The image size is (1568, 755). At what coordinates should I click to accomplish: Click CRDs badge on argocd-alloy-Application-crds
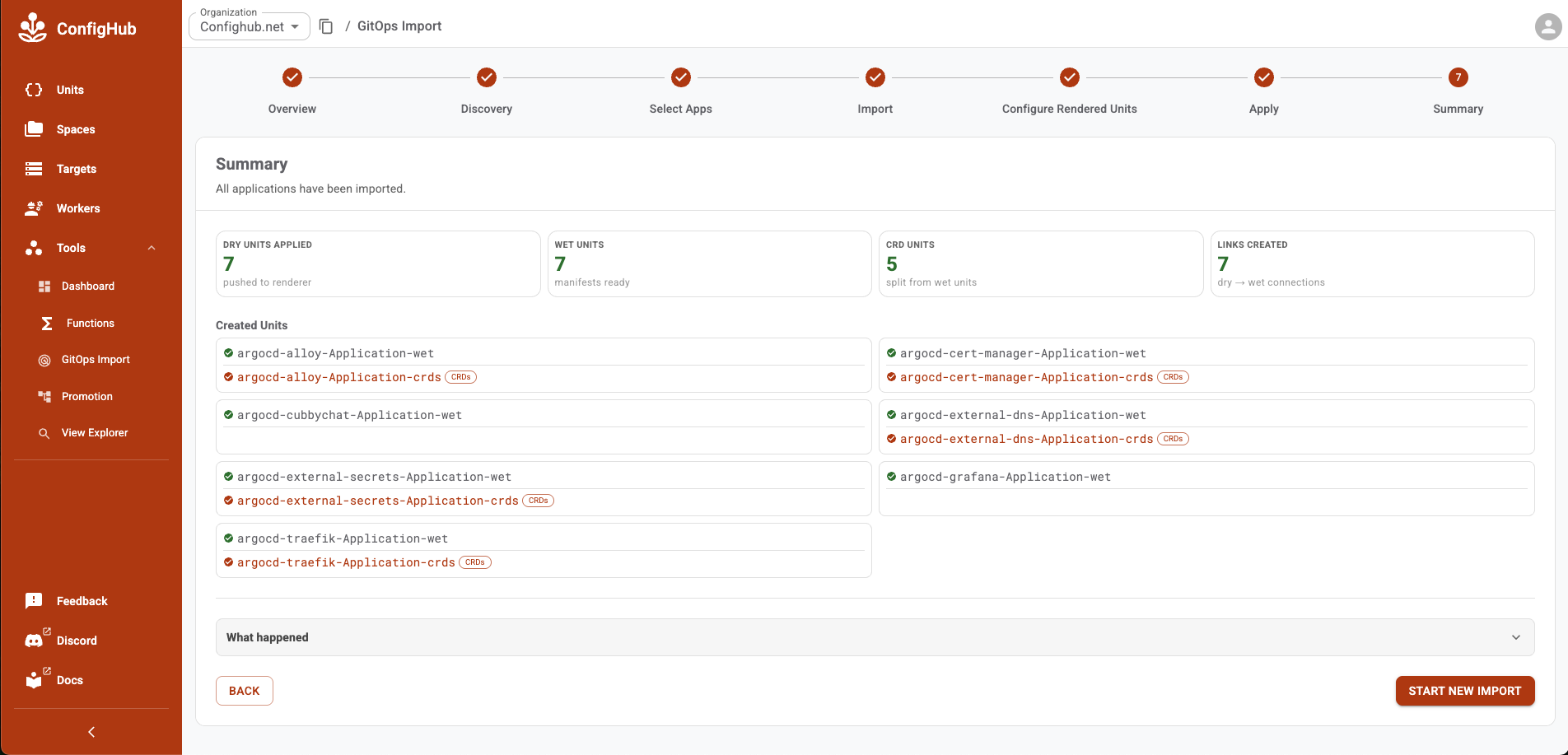click(x=461, y=377)
